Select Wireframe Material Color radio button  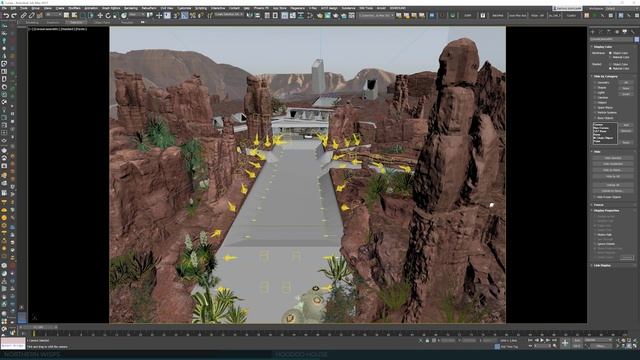610,58
